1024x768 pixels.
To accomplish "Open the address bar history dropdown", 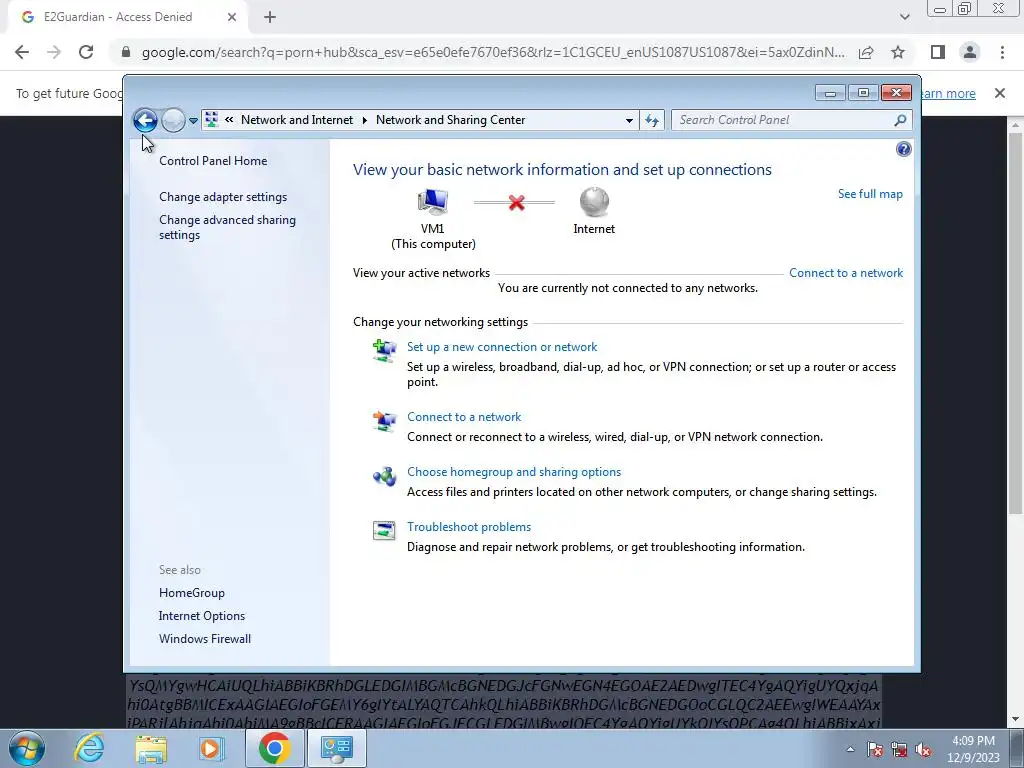I will click(x=629, y=120).
